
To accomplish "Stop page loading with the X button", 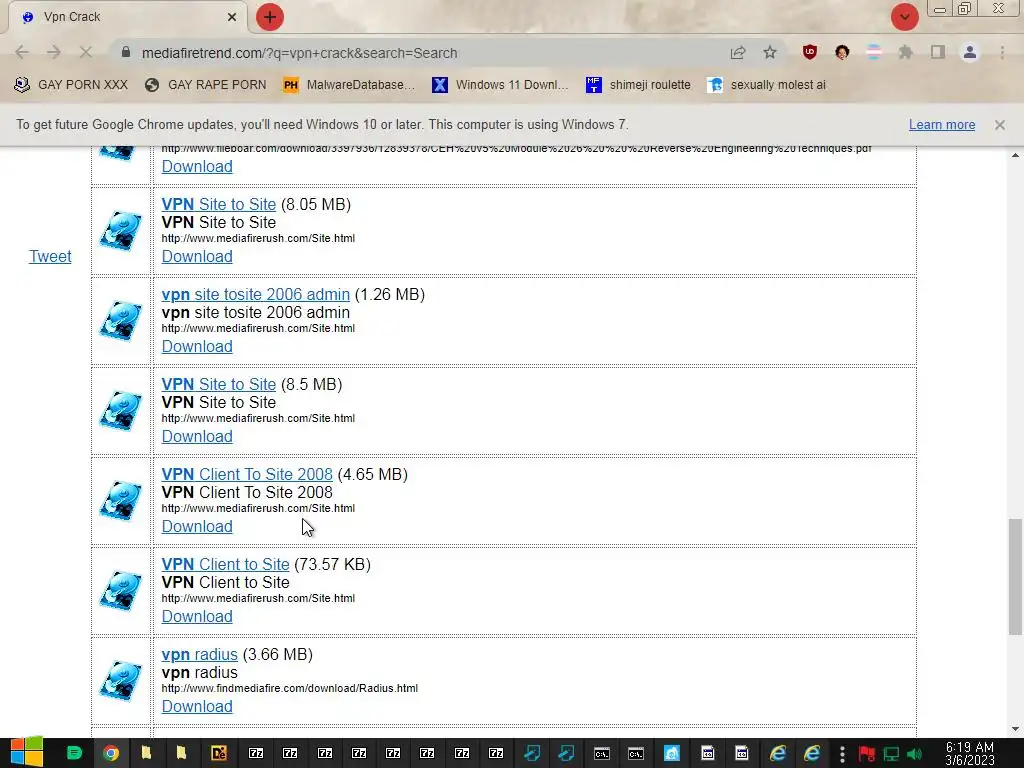I will pyautogui.click(x=86, y=52).
